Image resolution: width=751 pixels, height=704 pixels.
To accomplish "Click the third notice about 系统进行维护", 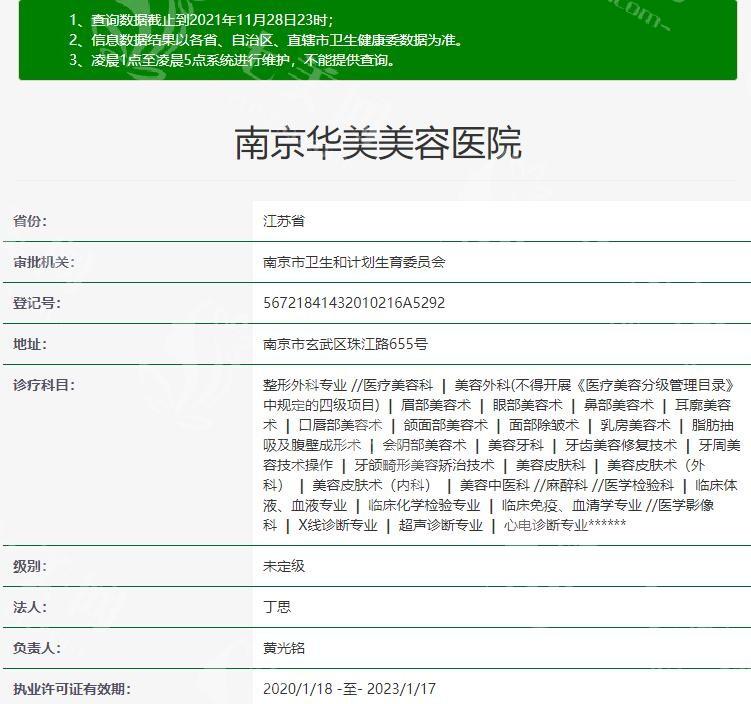I will pyautogui.click(x=232, y=60).
